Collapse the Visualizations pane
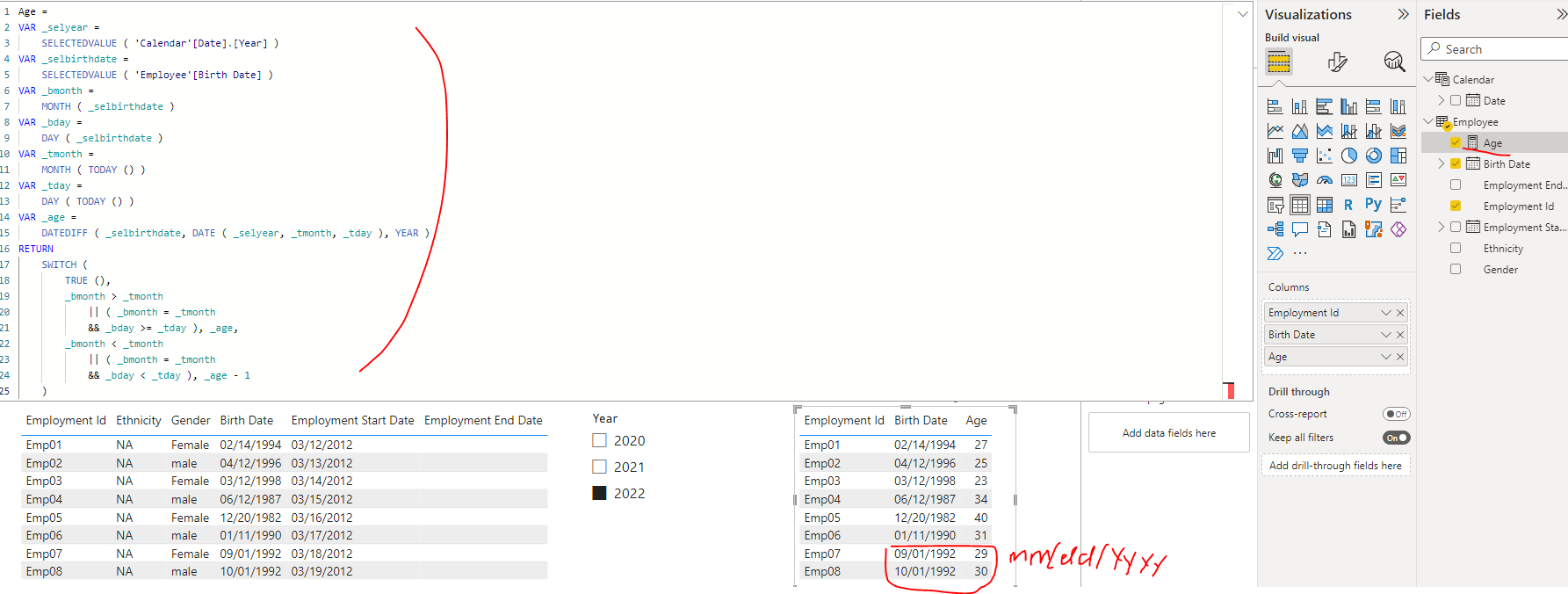Screen dimensions: 1568x594 pos(1403,14)
